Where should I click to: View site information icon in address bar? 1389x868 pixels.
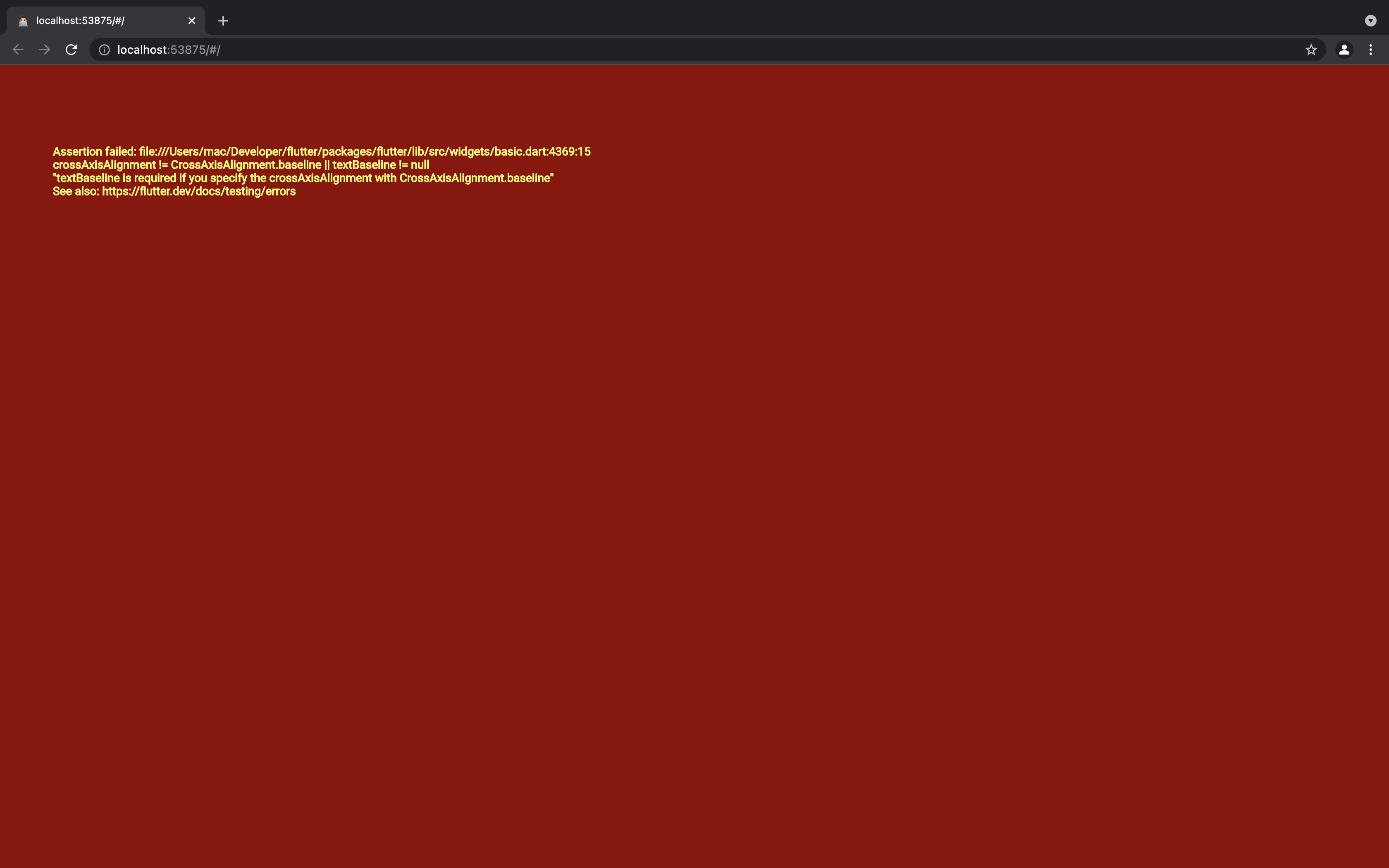tap(105, 50)
